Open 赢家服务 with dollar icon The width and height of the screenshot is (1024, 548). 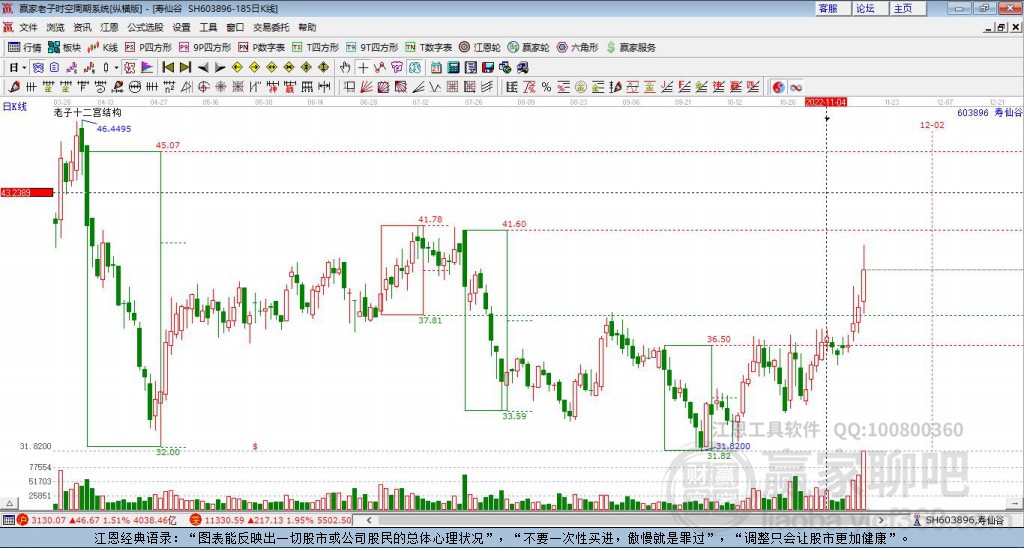pyautogui.click(x=631, y=47)
